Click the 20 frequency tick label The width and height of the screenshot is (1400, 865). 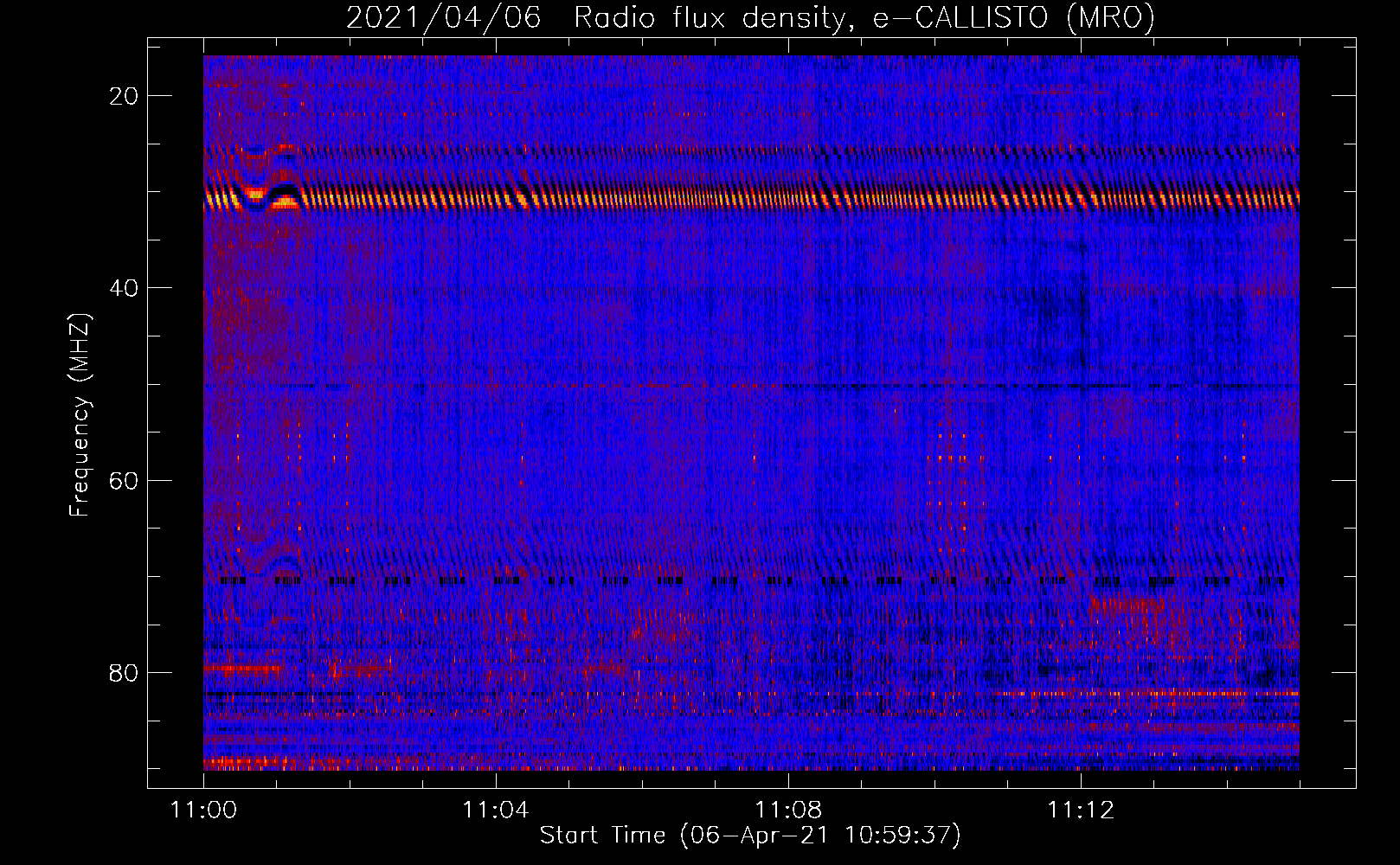click(x=124, y=96)
